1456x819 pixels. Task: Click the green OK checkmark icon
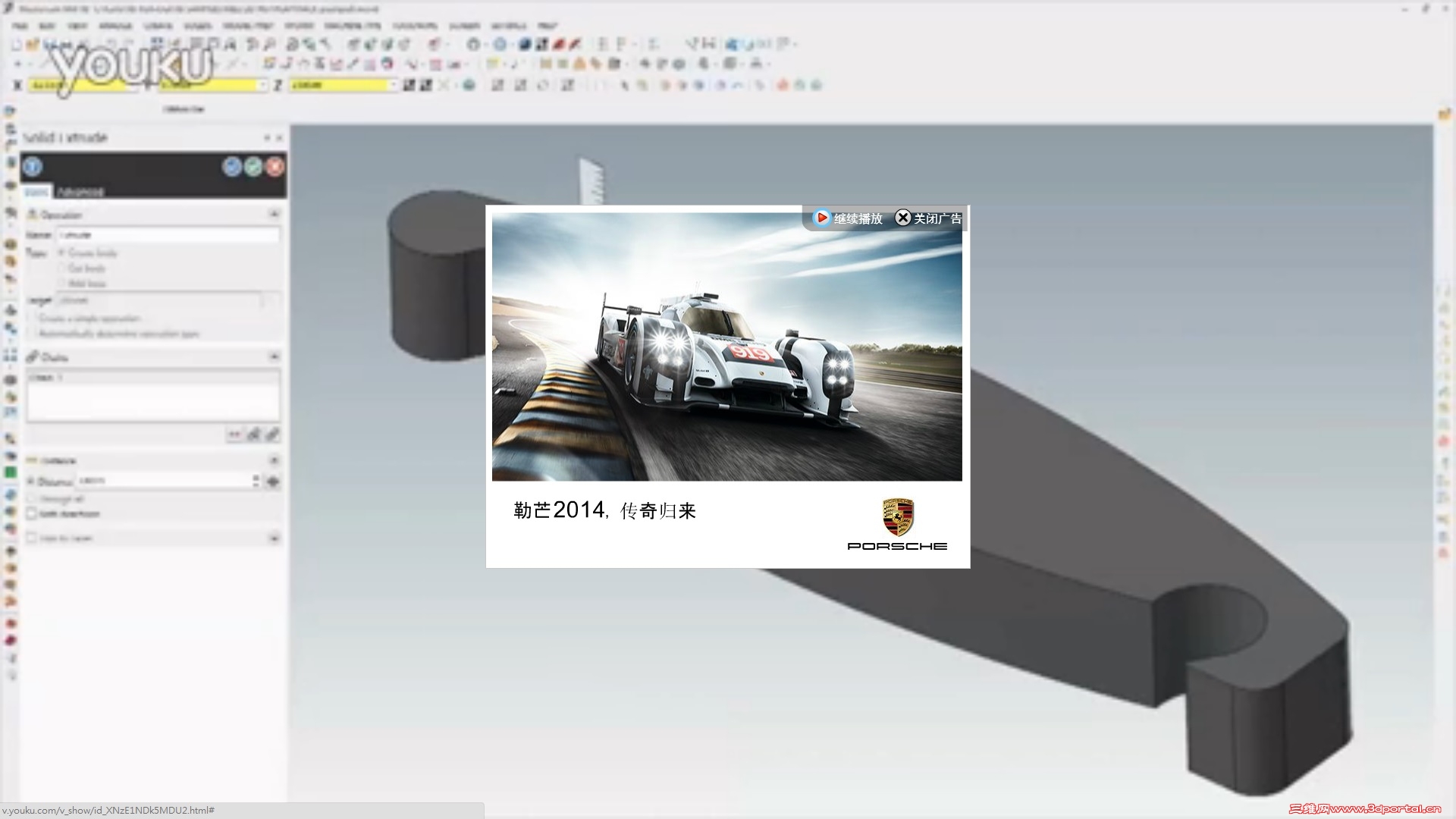[x=253, y=166]
